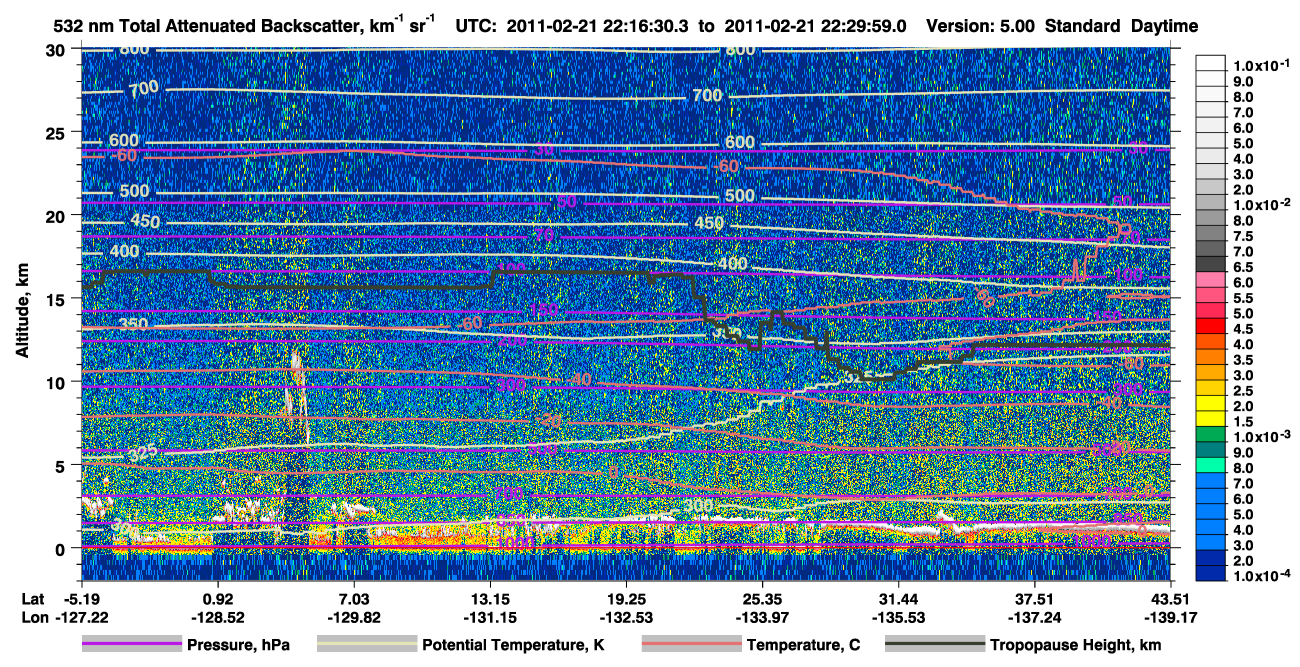Click the longitude value '-129.82'
The image size is (1300, 667).
point(354,617)
